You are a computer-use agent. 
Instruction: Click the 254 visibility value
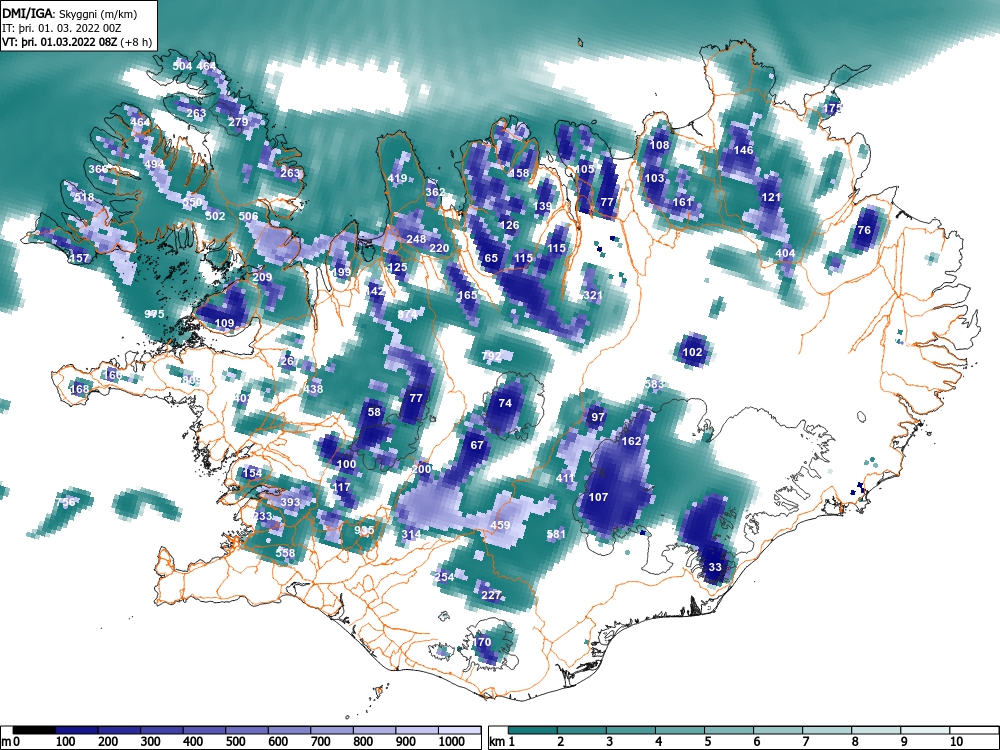(x=445, y=577)
